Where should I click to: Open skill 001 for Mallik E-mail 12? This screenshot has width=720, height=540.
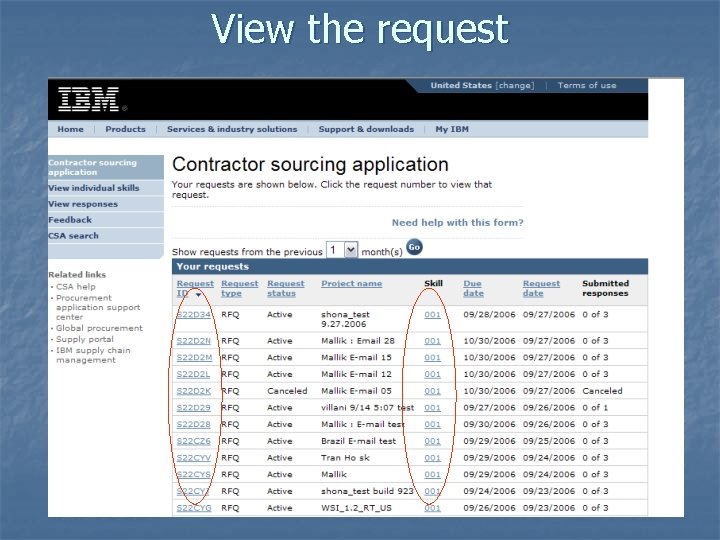(432, 374)
